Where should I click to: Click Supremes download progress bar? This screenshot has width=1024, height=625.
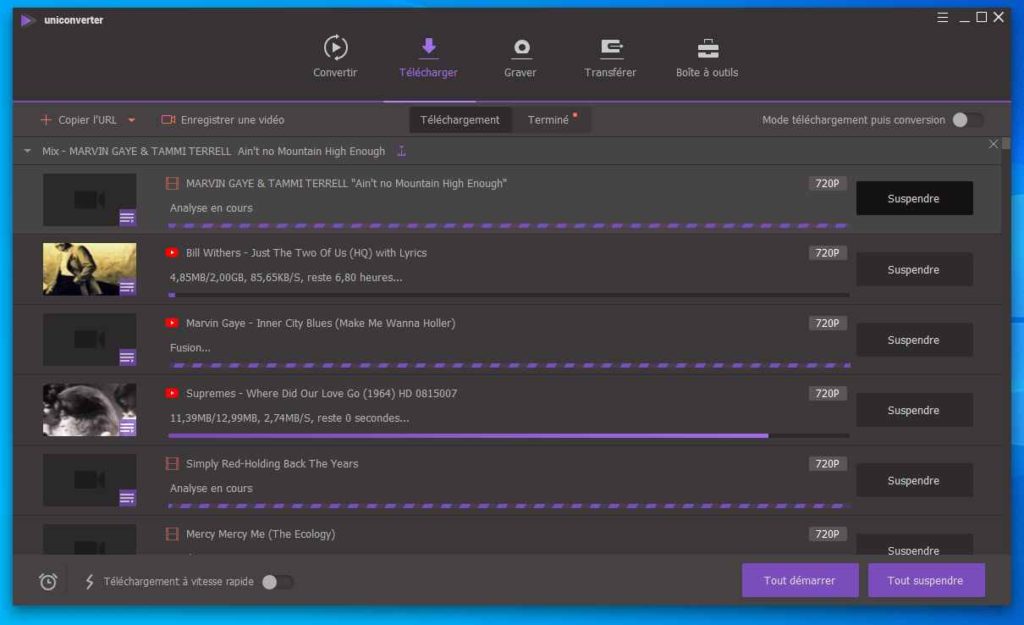[x=509, y=435]
